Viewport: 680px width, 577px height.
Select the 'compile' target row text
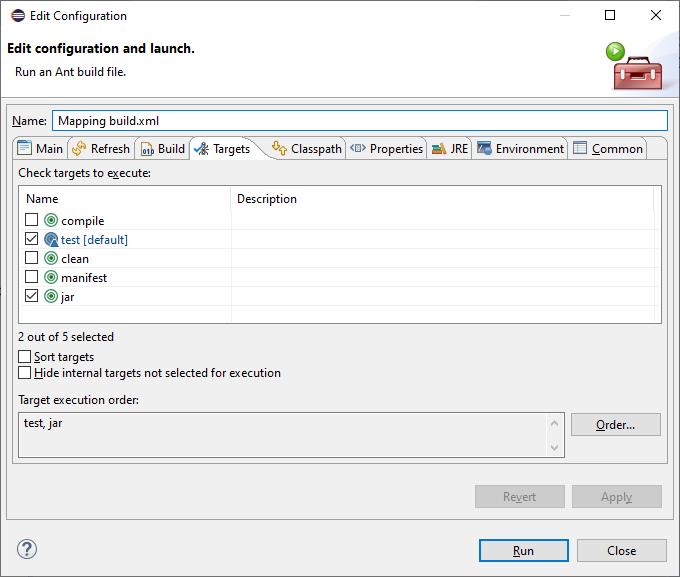pyautogui.click(x=82, y=221)
